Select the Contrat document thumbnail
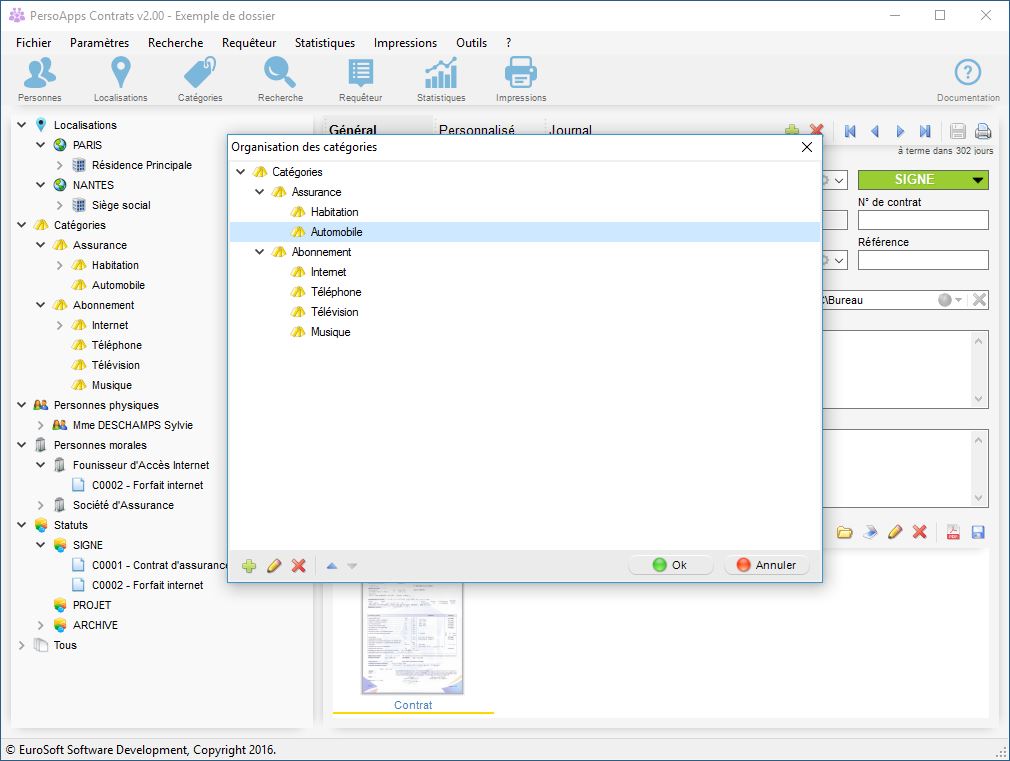The image size is (1010, 761). click(413, 640)
